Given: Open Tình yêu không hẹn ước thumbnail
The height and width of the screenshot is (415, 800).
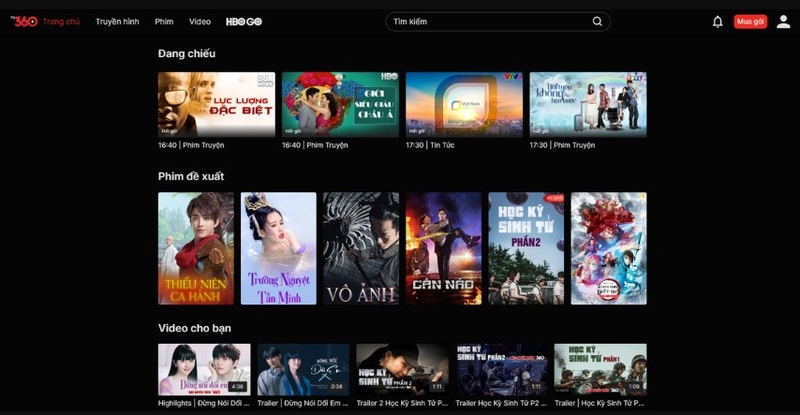Looking at the screenshot, I should [x=588, y=105].
